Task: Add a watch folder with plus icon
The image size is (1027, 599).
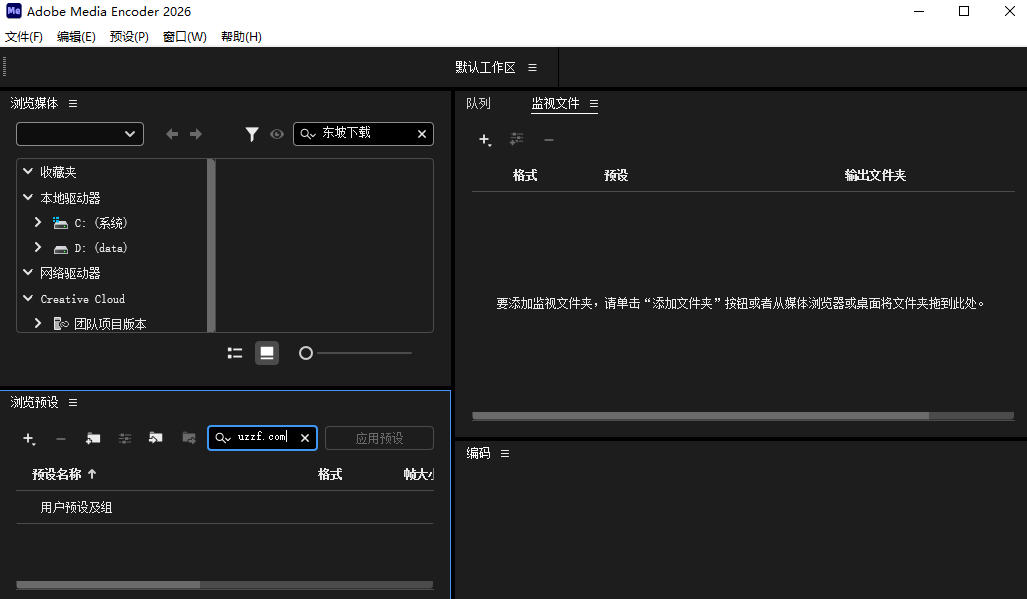Action: (x=485, y=139)
